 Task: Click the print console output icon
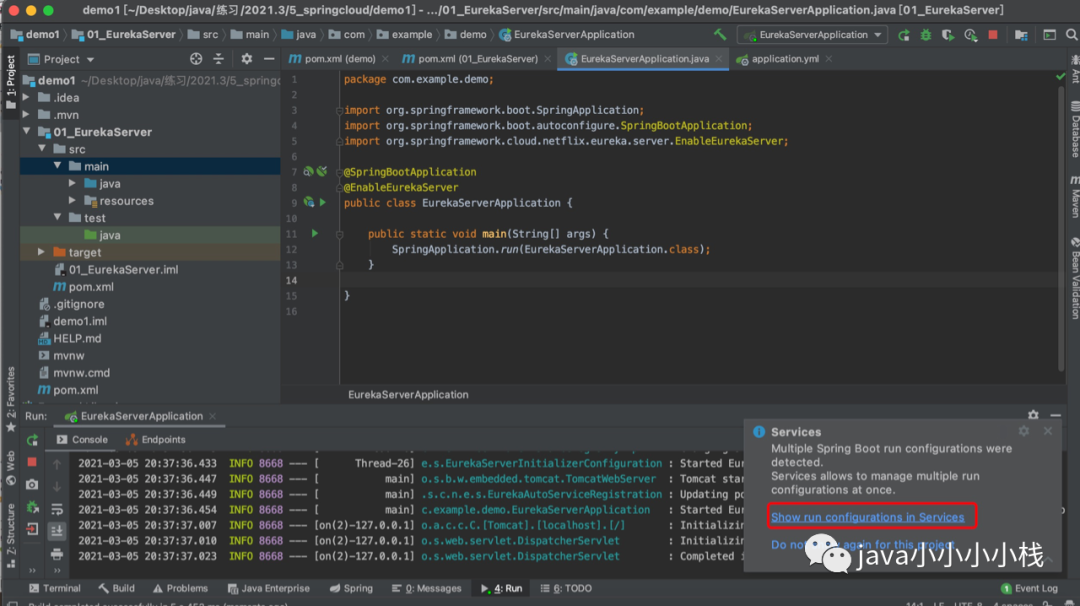pyautogui.click(x=57, y=553)
